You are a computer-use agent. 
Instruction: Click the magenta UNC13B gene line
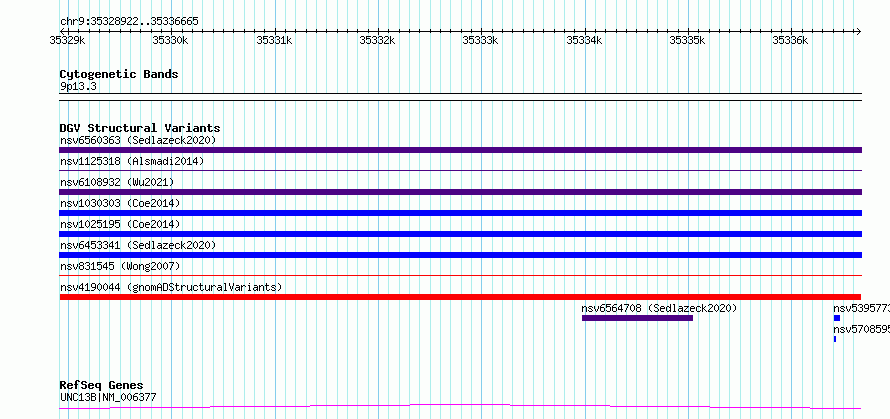[460, 407]
